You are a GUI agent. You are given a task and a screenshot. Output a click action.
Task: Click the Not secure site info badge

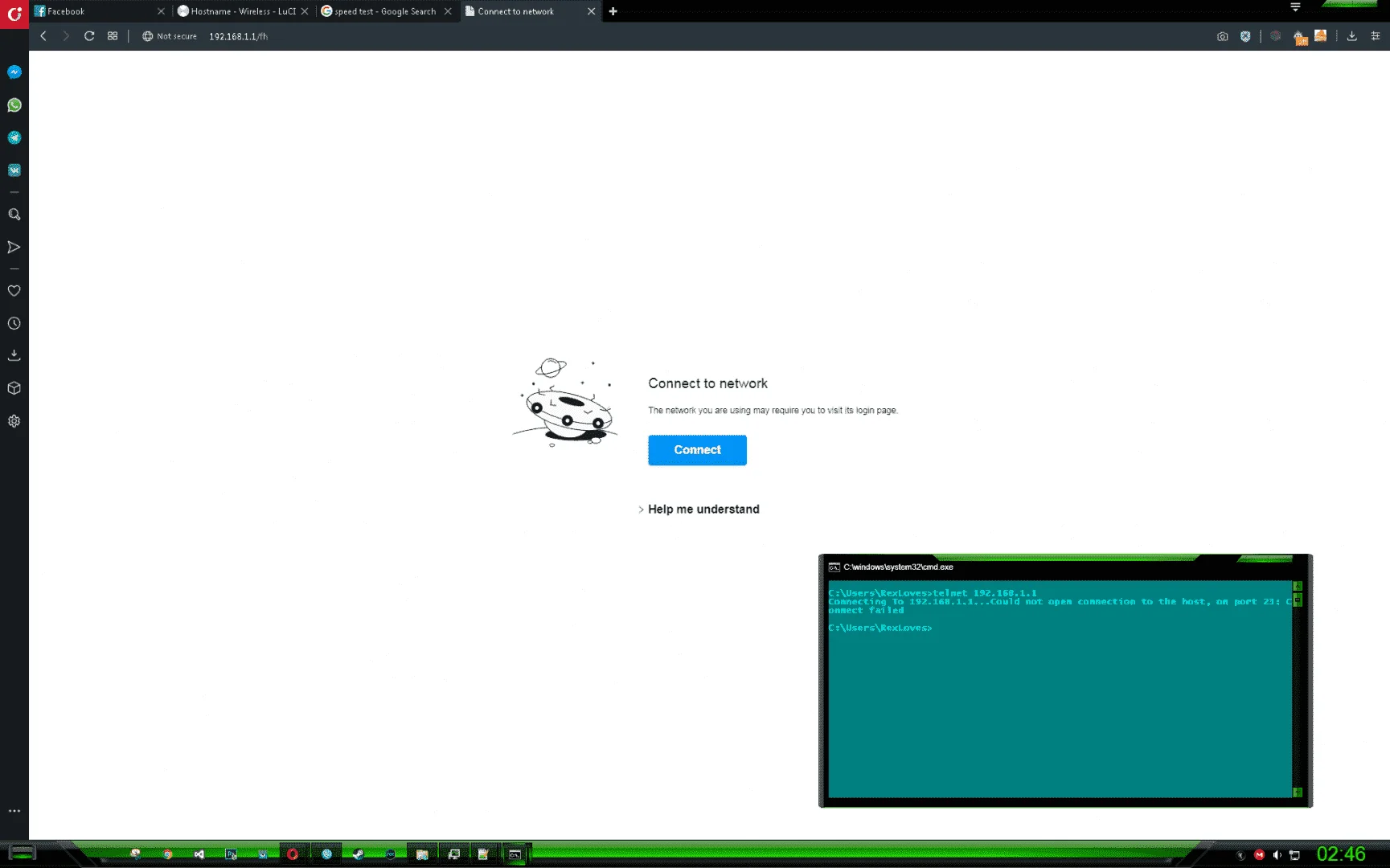click(170, 36)
